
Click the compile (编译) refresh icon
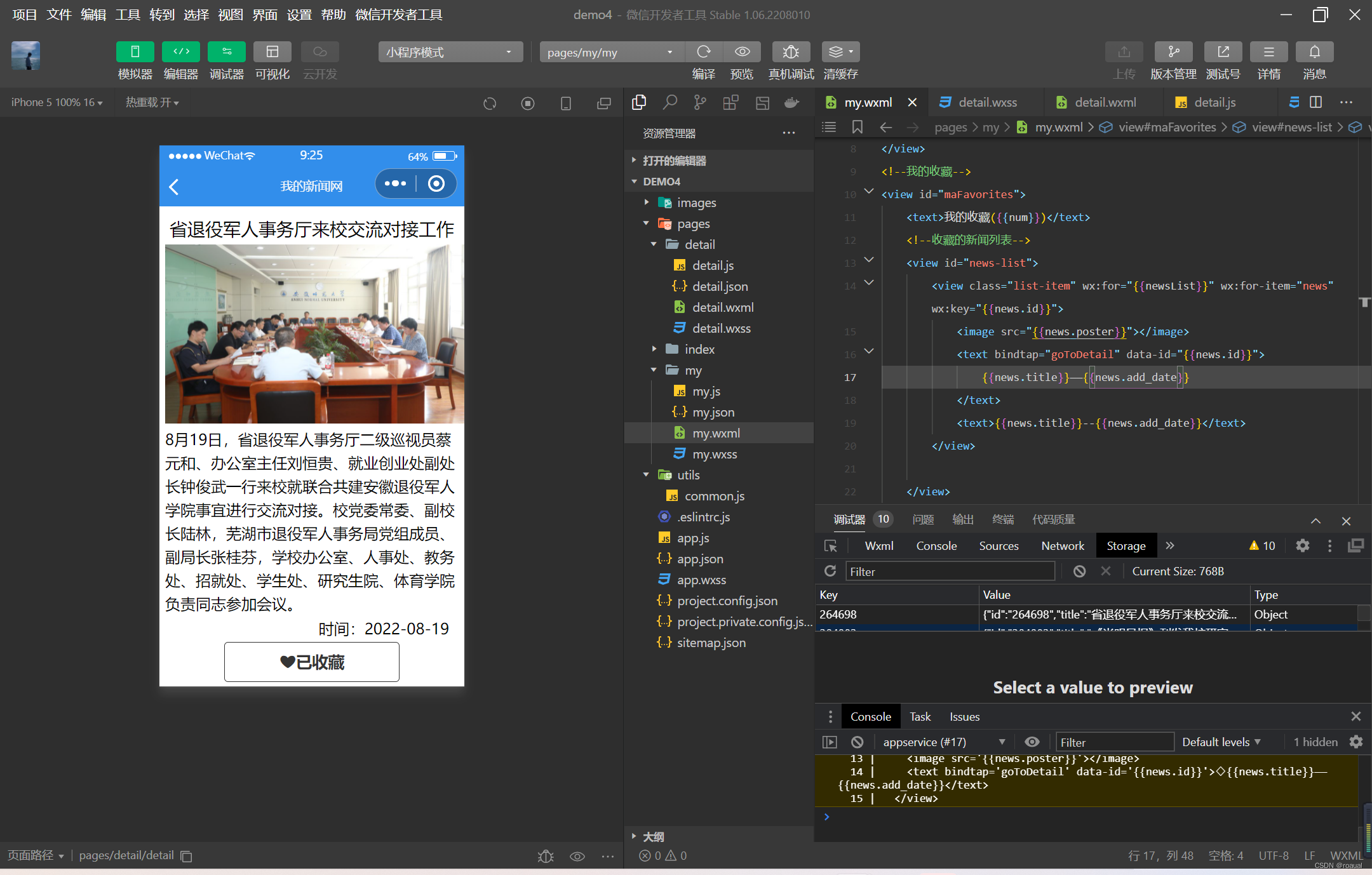[703, 52]
